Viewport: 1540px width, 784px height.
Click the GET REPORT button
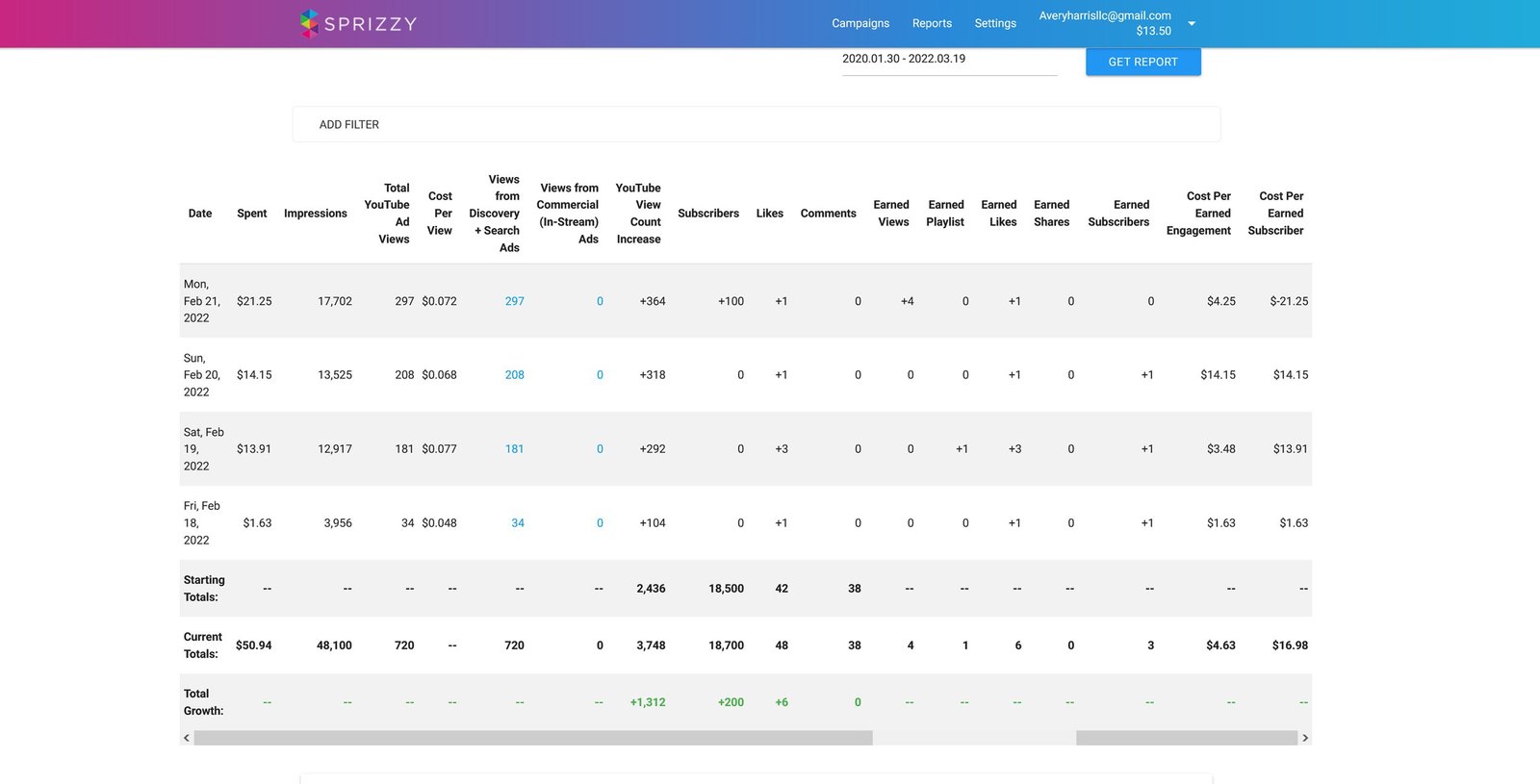[1142, 62]
